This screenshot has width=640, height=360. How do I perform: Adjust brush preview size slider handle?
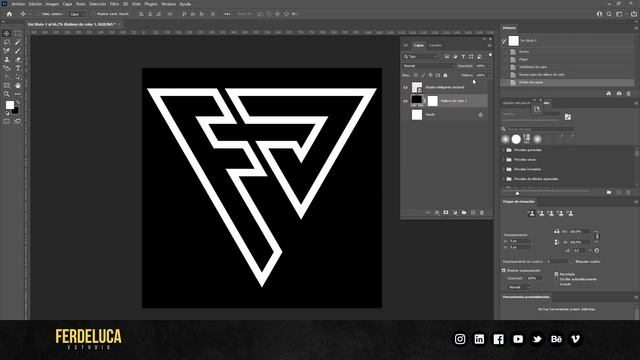point(517,193)
